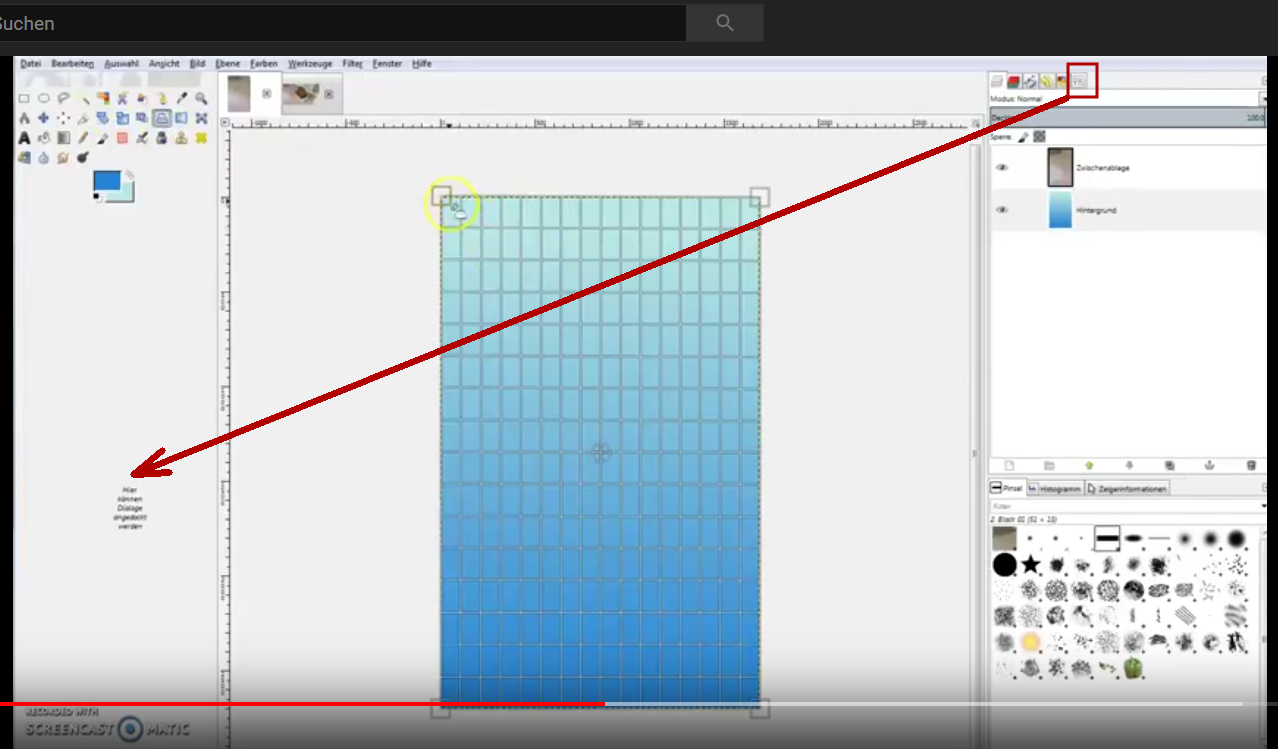Adjust the layer Deckkraft opacity slider
1278x751 pixels.
pyautogui.click(x=1127, y=118)
